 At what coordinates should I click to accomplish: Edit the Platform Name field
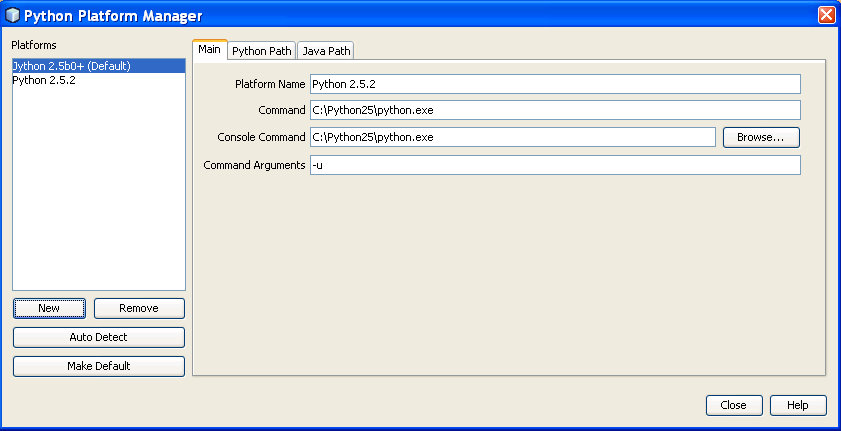555,84
